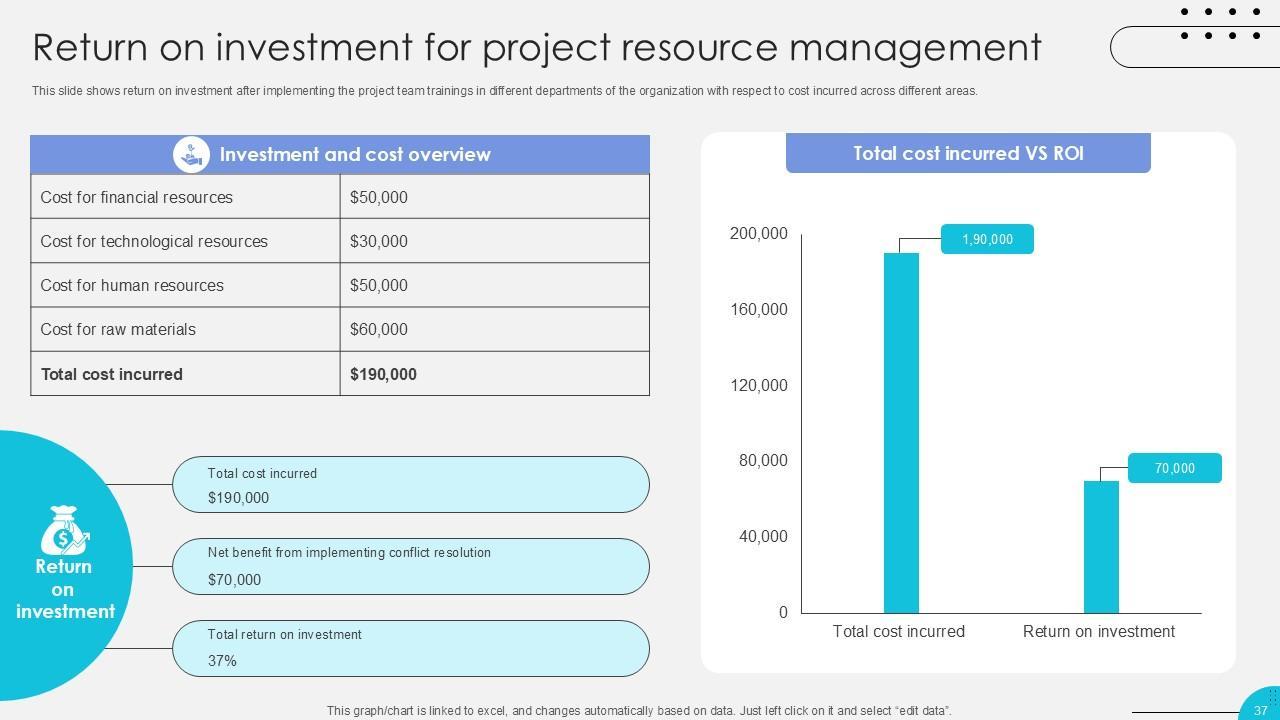Click the investment hand icon in table header

tap(191, 154)
